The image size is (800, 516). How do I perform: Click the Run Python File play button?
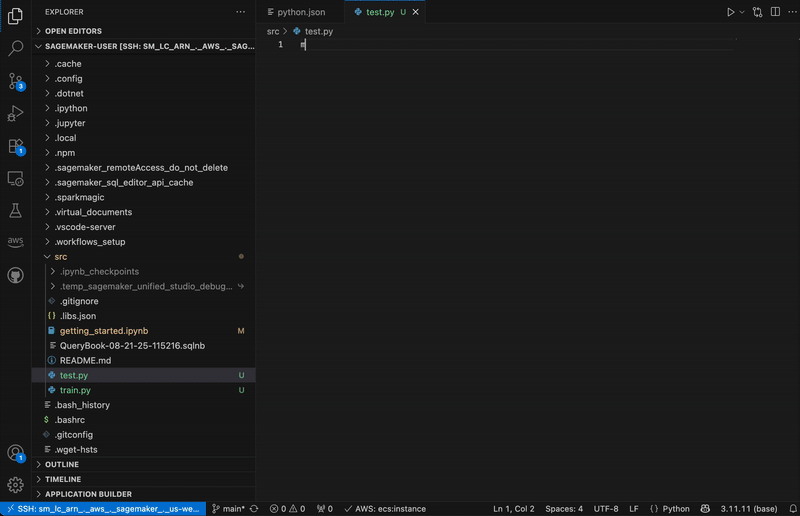click(x=730, y=12)
